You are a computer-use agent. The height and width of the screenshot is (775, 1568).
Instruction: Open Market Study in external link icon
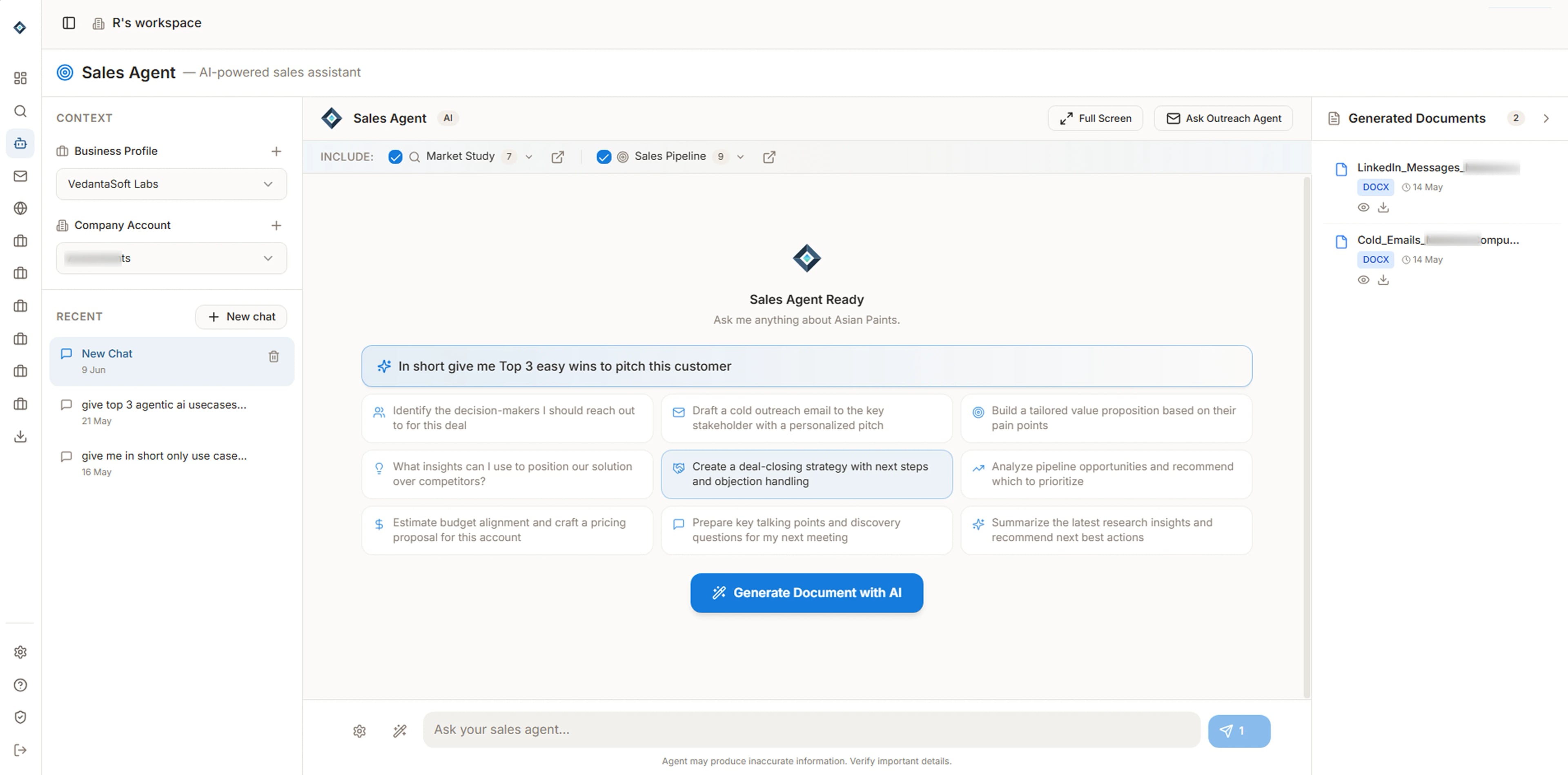point(557,157)
